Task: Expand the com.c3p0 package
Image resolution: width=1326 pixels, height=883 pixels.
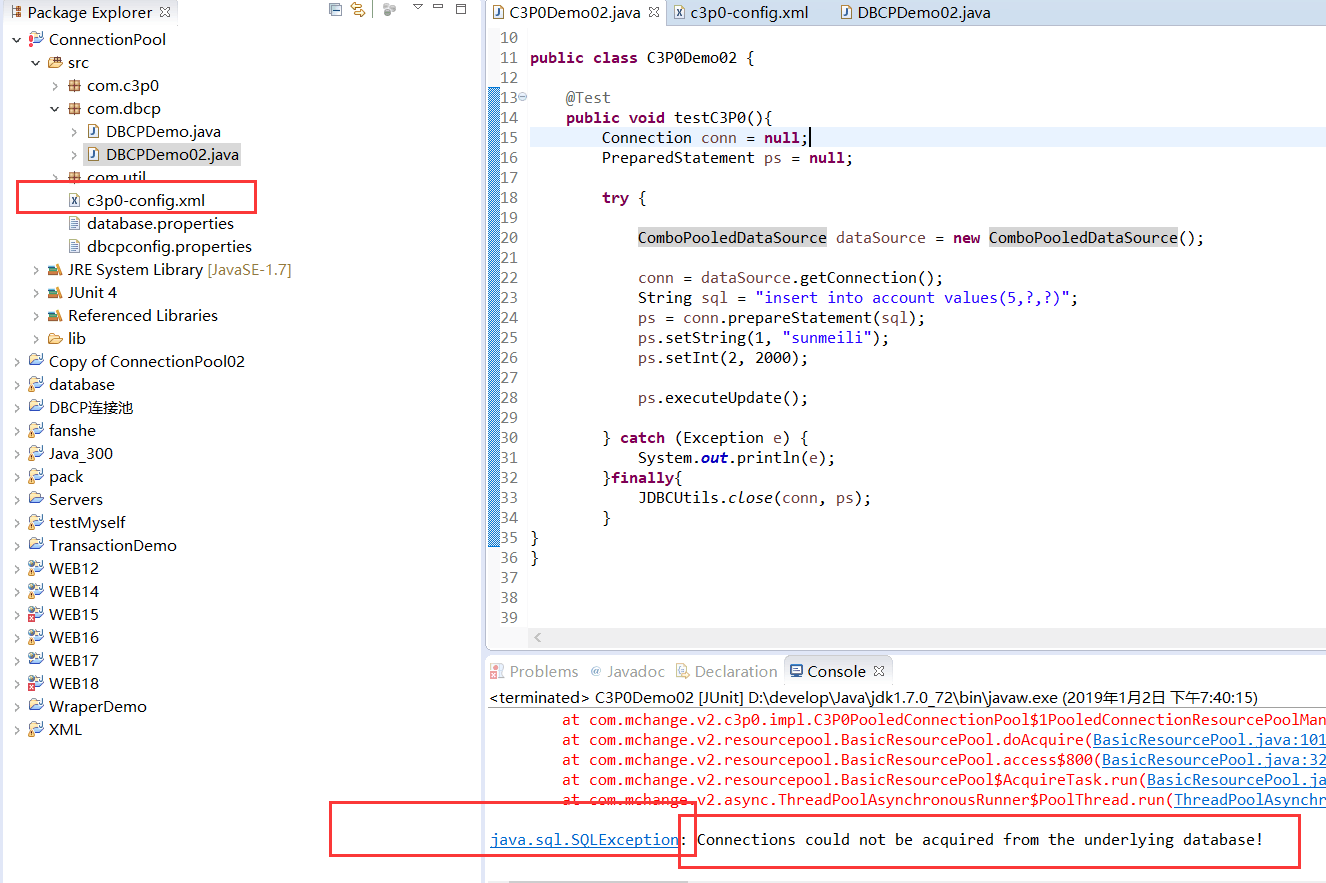Action: point(57,85)
